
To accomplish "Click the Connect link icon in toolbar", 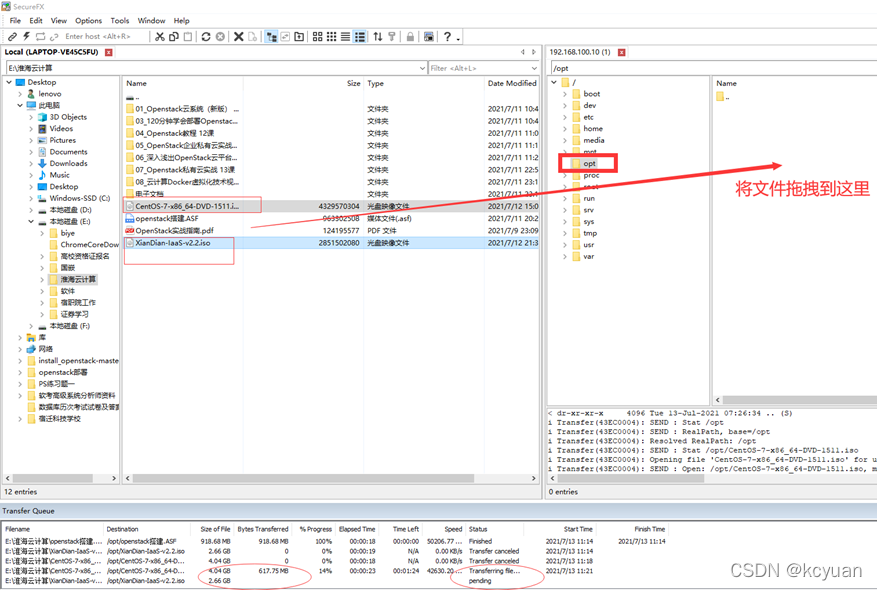I will pyautogui.click(x=12, y=36).
